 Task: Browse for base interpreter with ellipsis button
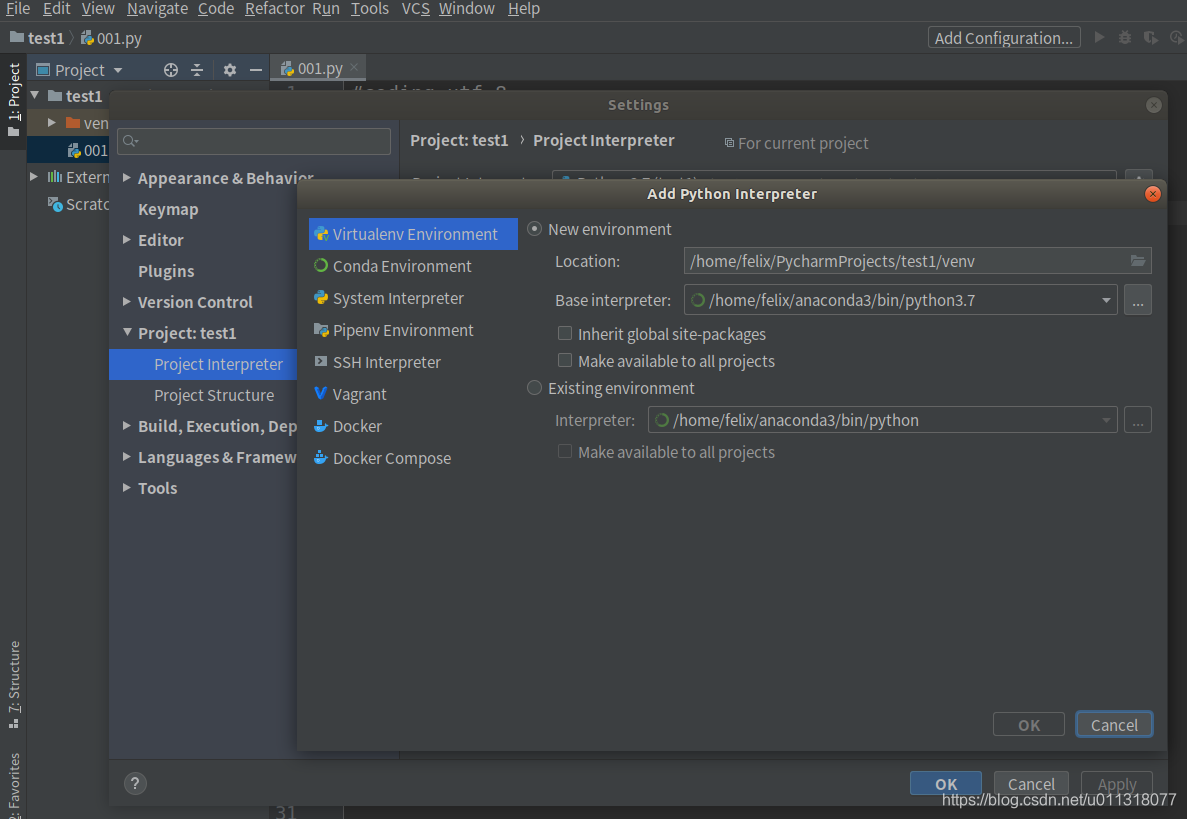[1137, 300]
